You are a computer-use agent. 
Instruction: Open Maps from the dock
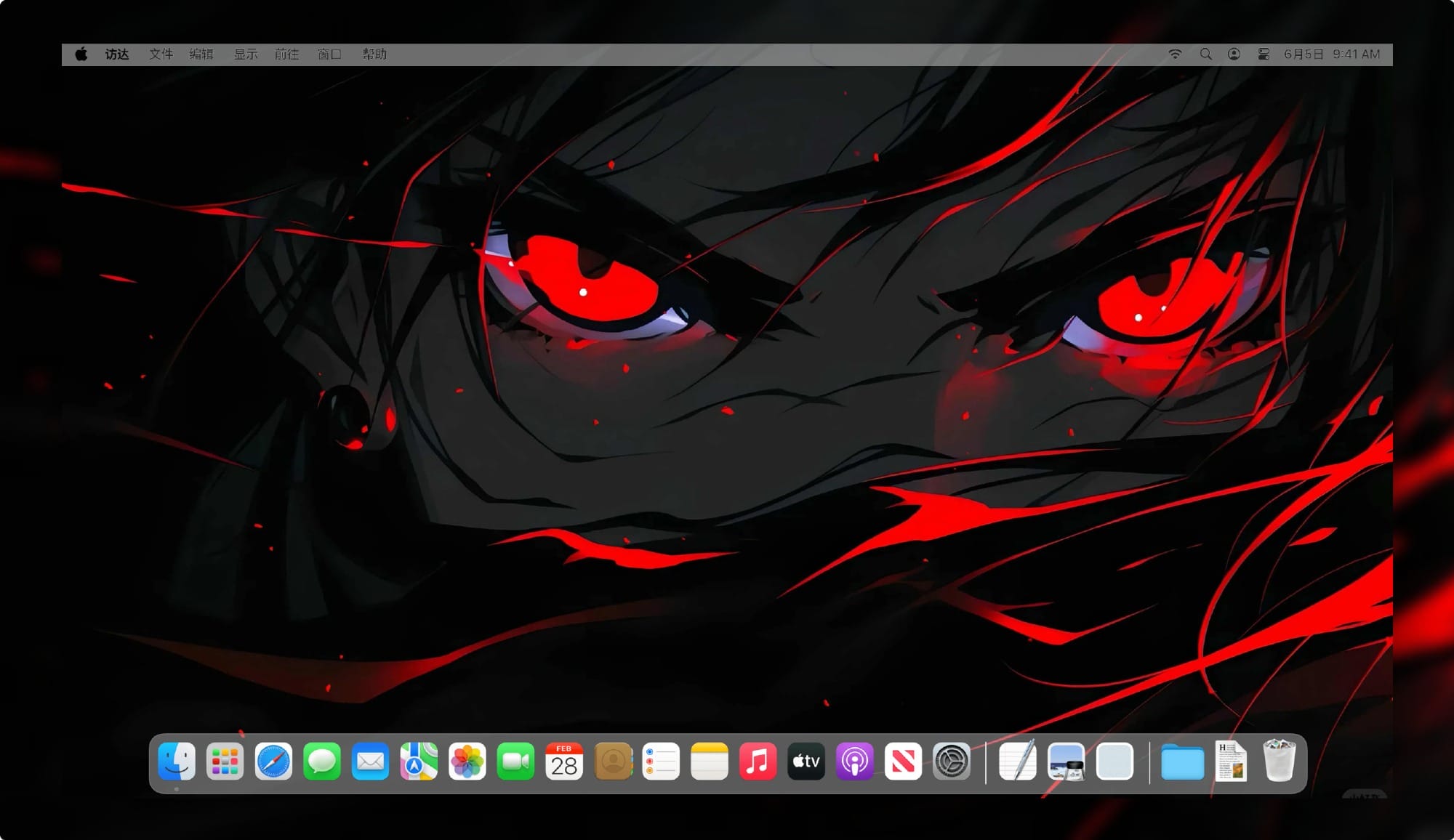coord(419,762)
